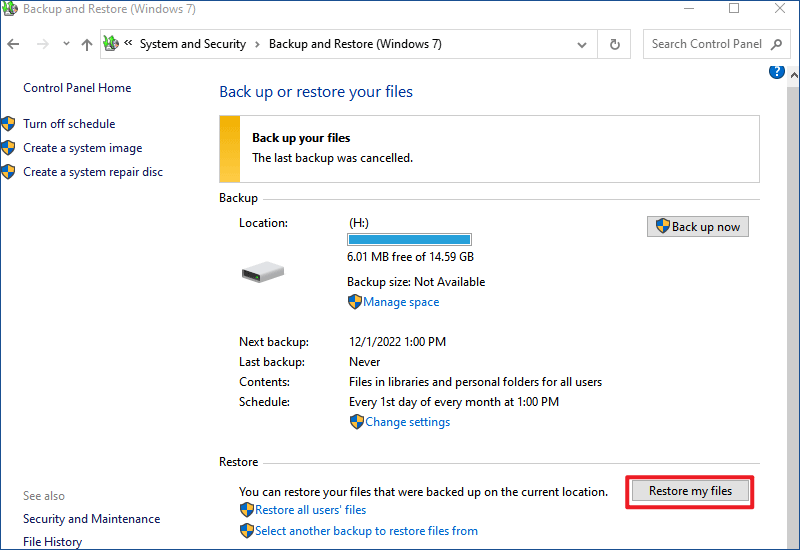800x550 pixels.
Task: Open the recent locations dropdown arrow
Action: coord(66,44)
